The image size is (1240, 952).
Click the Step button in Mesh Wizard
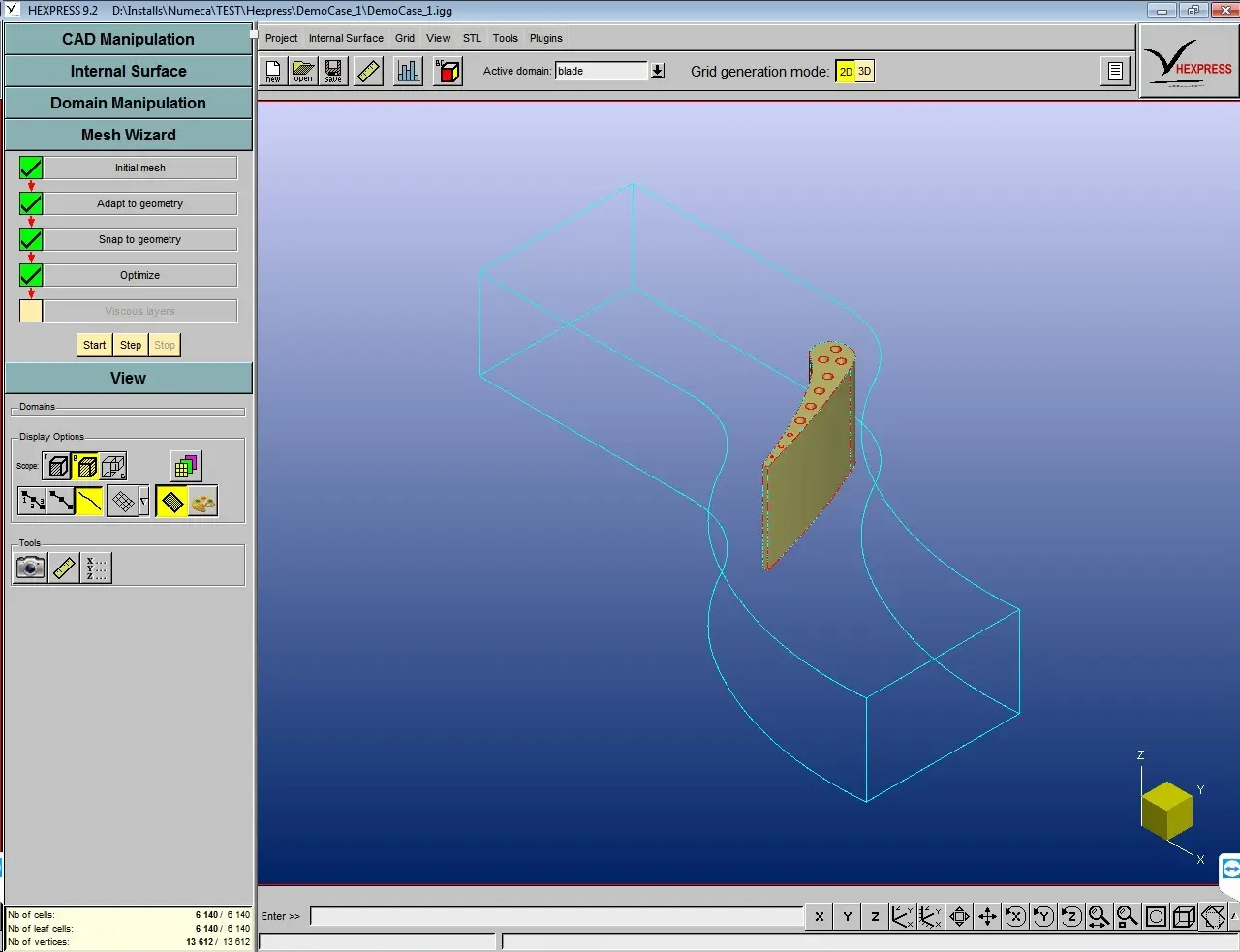(x=131, y=346)
